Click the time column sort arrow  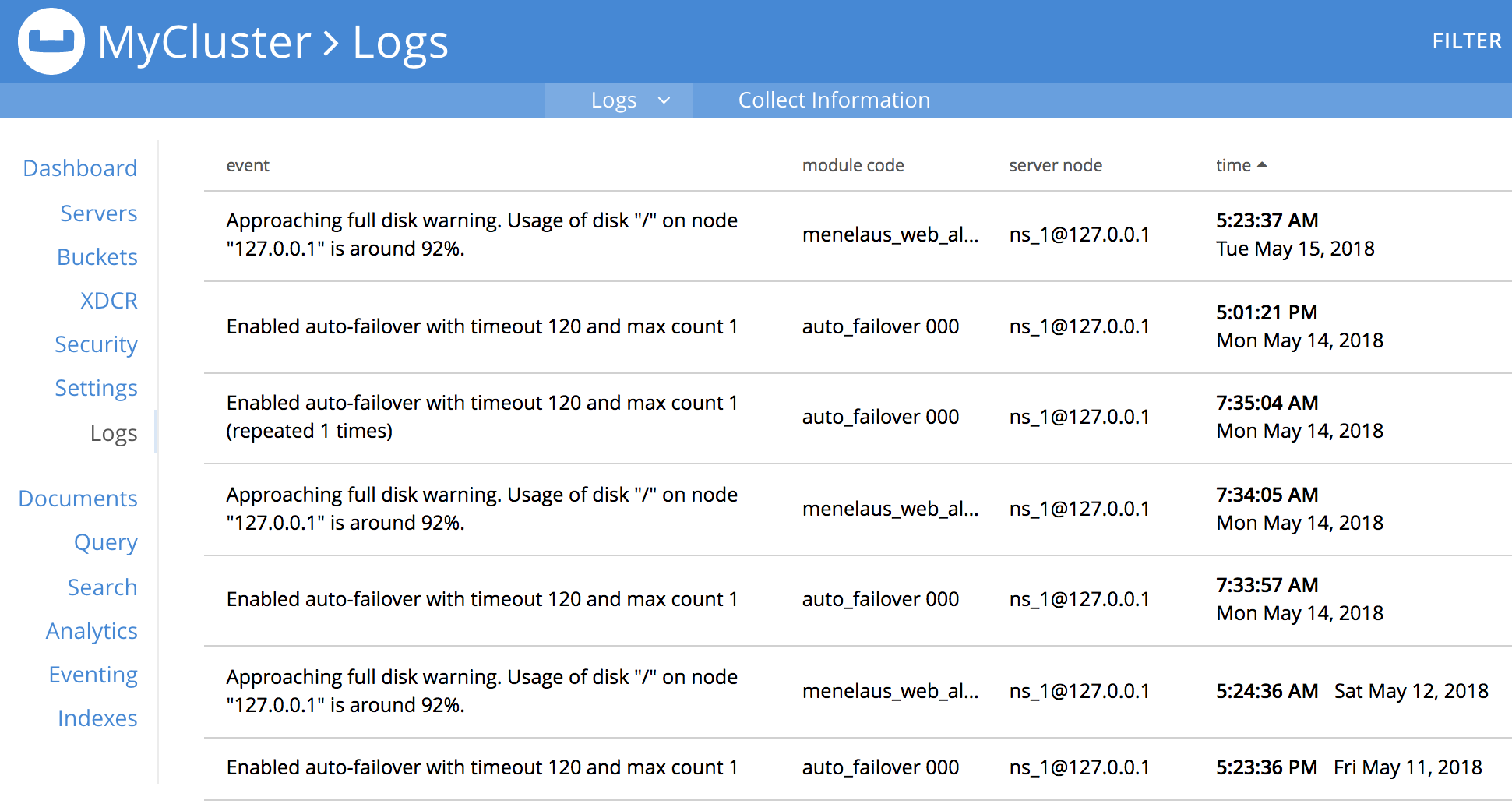click(1262, 165)
